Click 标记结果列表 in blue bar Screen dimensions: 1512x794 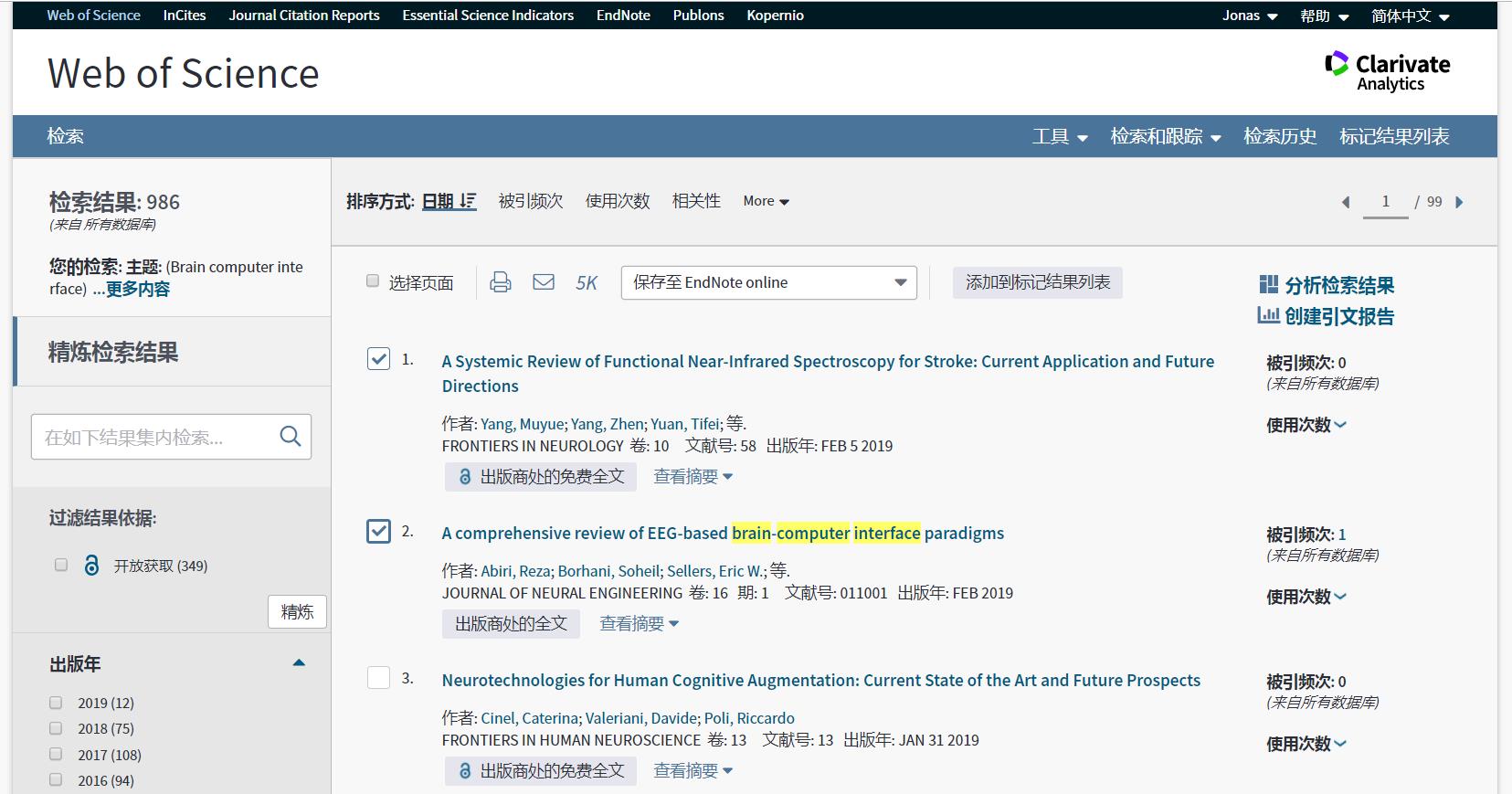pos(1394,136)
